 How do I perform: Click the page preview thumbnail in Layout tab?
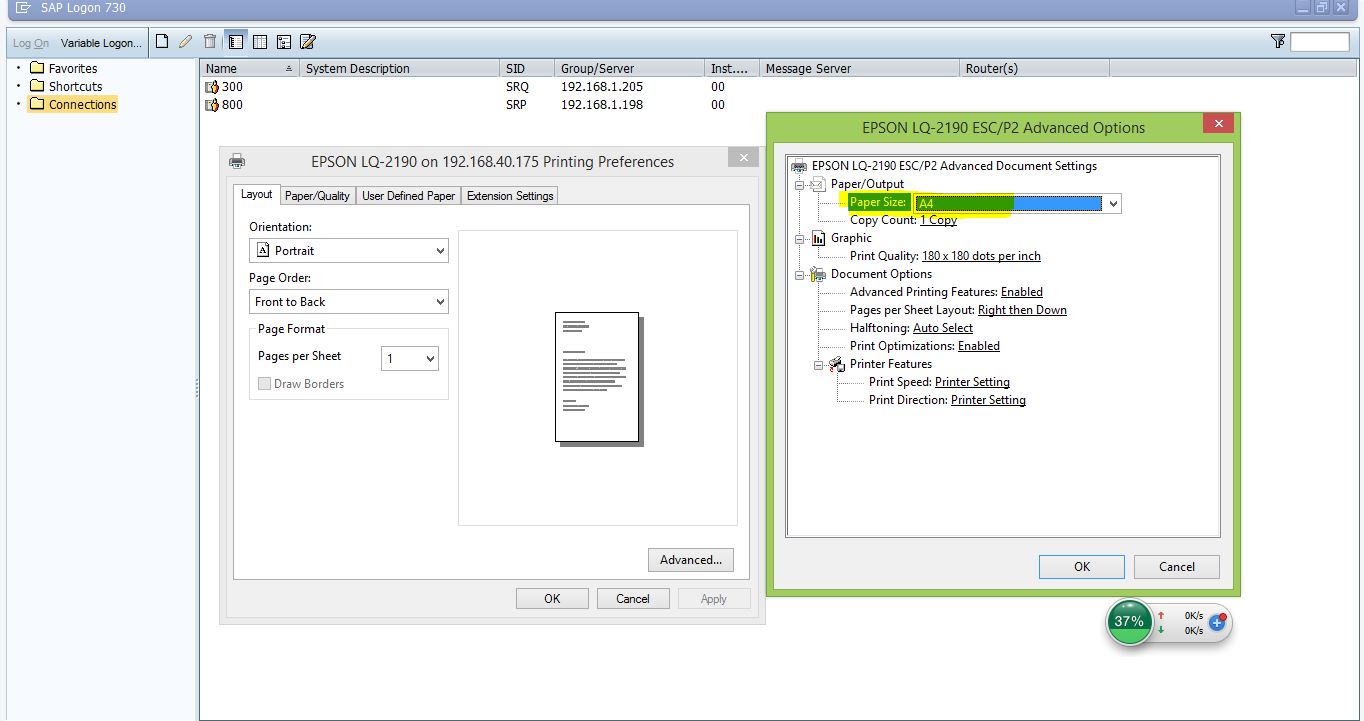[598, 378]
